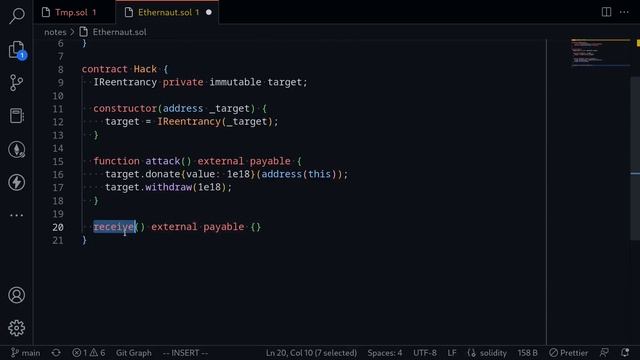The image size is (640, 360).
Task: Open the Ethereum icon view in activity bar
Action: click(x=17, y=149)
